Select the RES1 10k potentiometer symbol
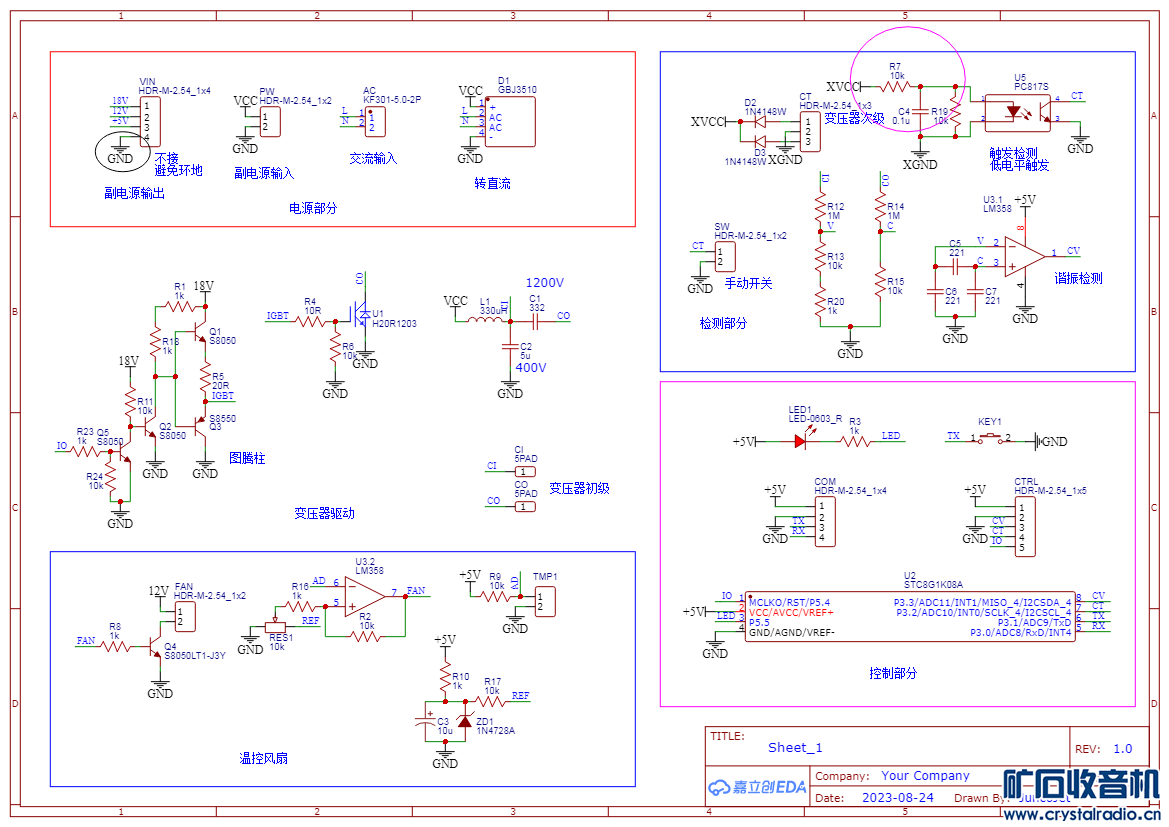 pyautogui.click(x=275, y=626)
